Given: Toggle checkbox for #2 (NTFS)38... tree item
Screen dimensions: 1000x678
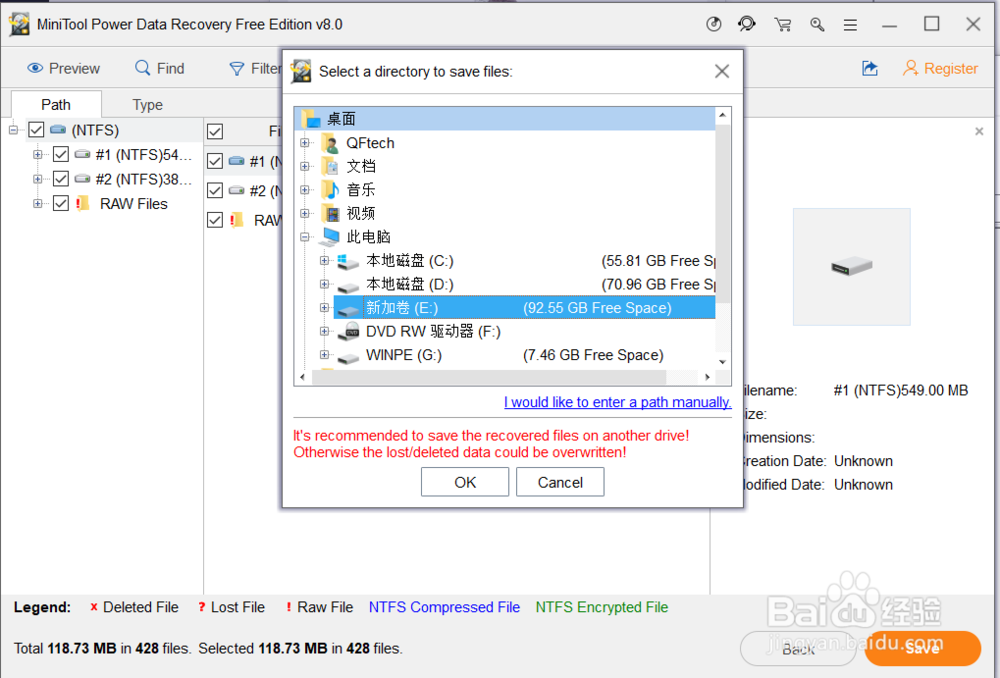Looking at the screenshot, I should point(61,179).
